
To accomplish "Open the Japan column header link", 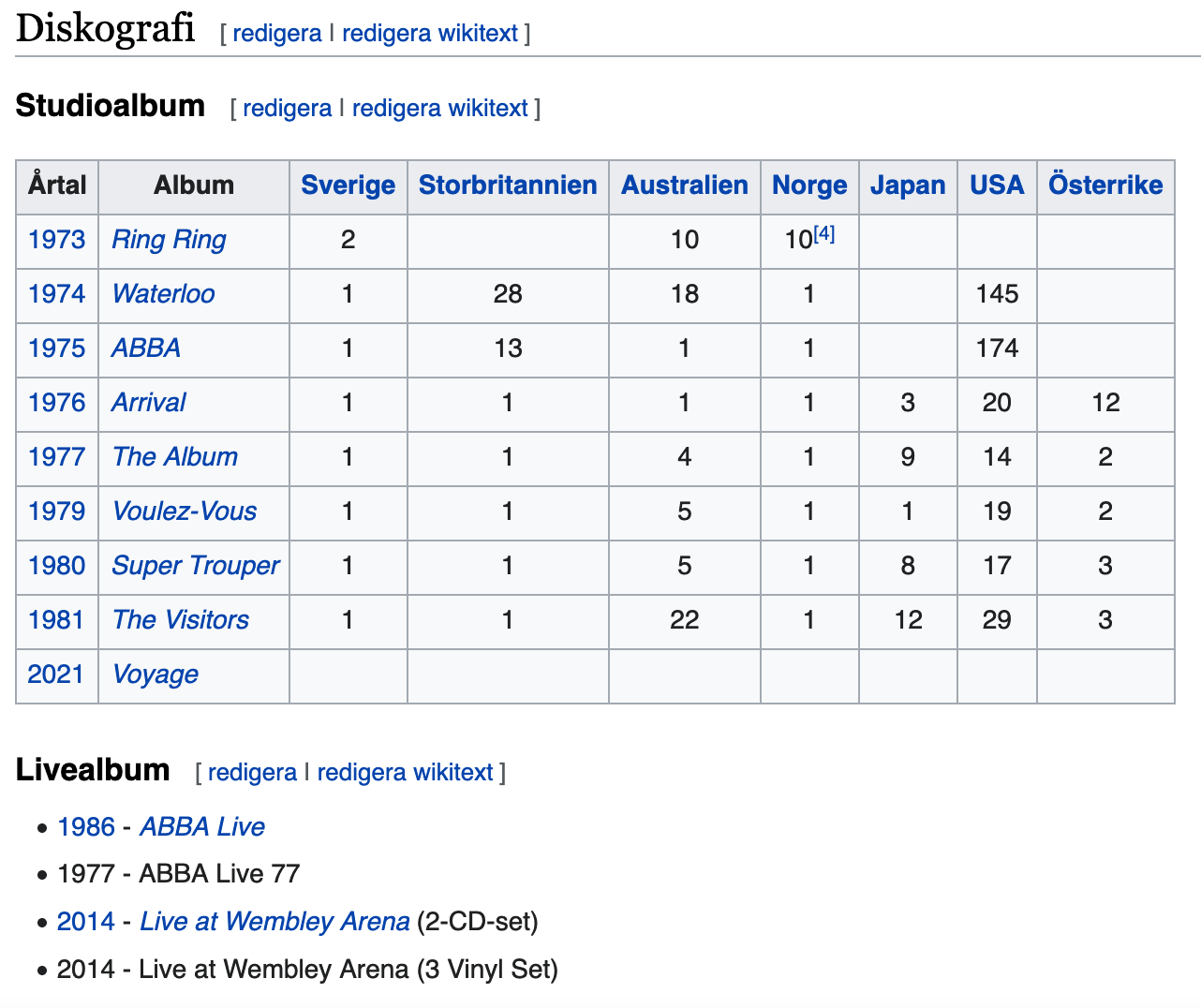I will coord(908,185).
